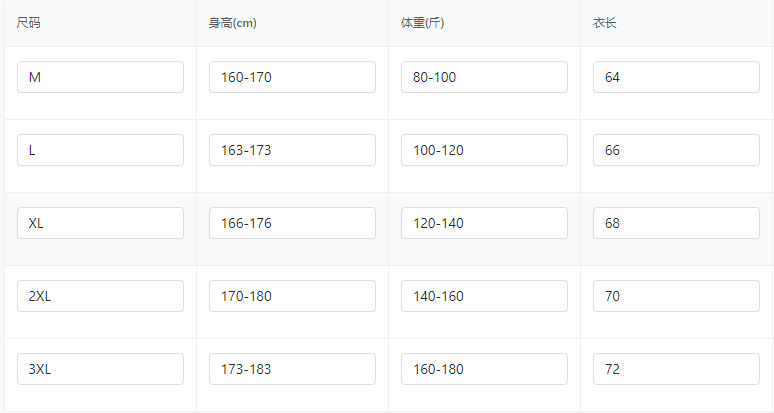The width and height of the screenshot is (774, 413).
Task: Focus the 2XL size input field
Action: (100, 296)
